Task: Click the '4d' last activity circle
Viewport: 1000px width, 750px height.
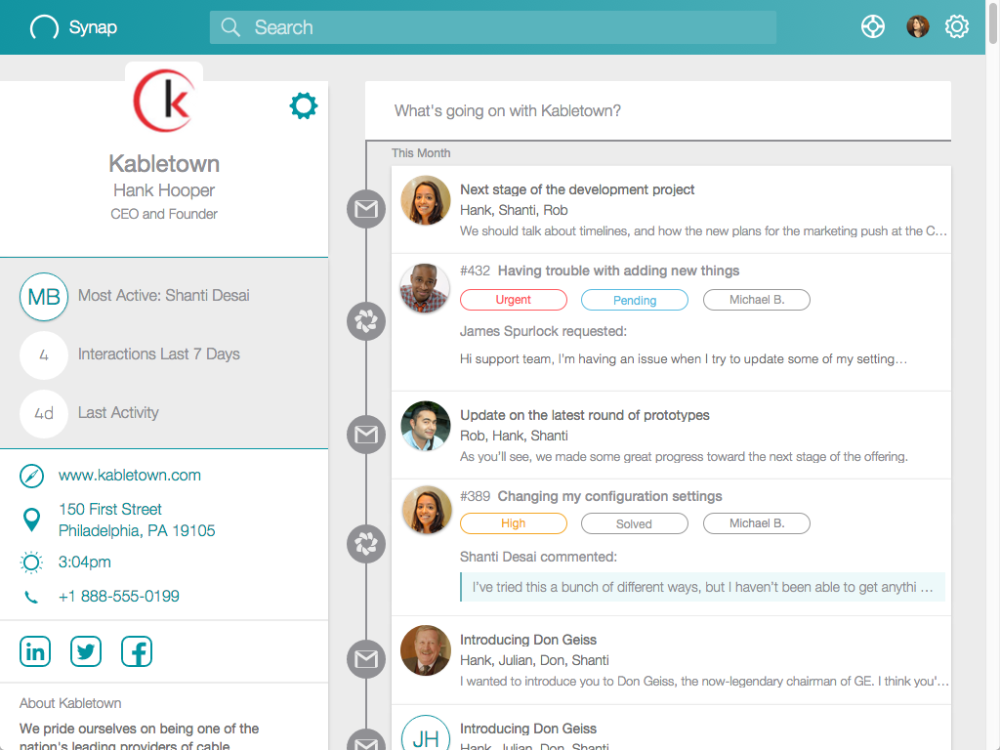Action: (x=44, y=414)
